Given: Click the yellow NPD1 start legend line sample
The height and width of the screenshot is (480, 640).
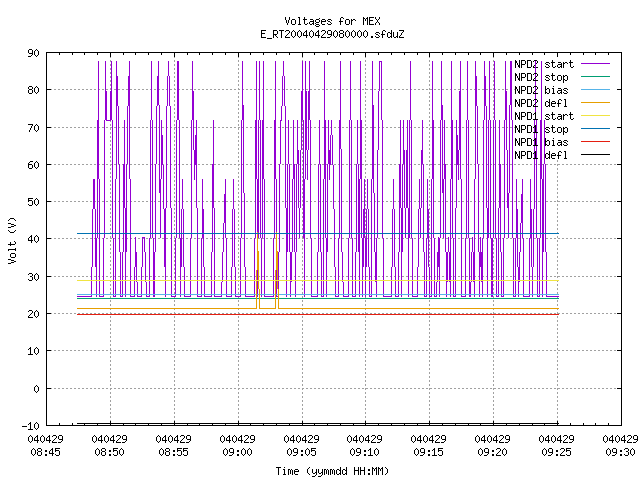Looking at the screenshot, I should (595, 116).
